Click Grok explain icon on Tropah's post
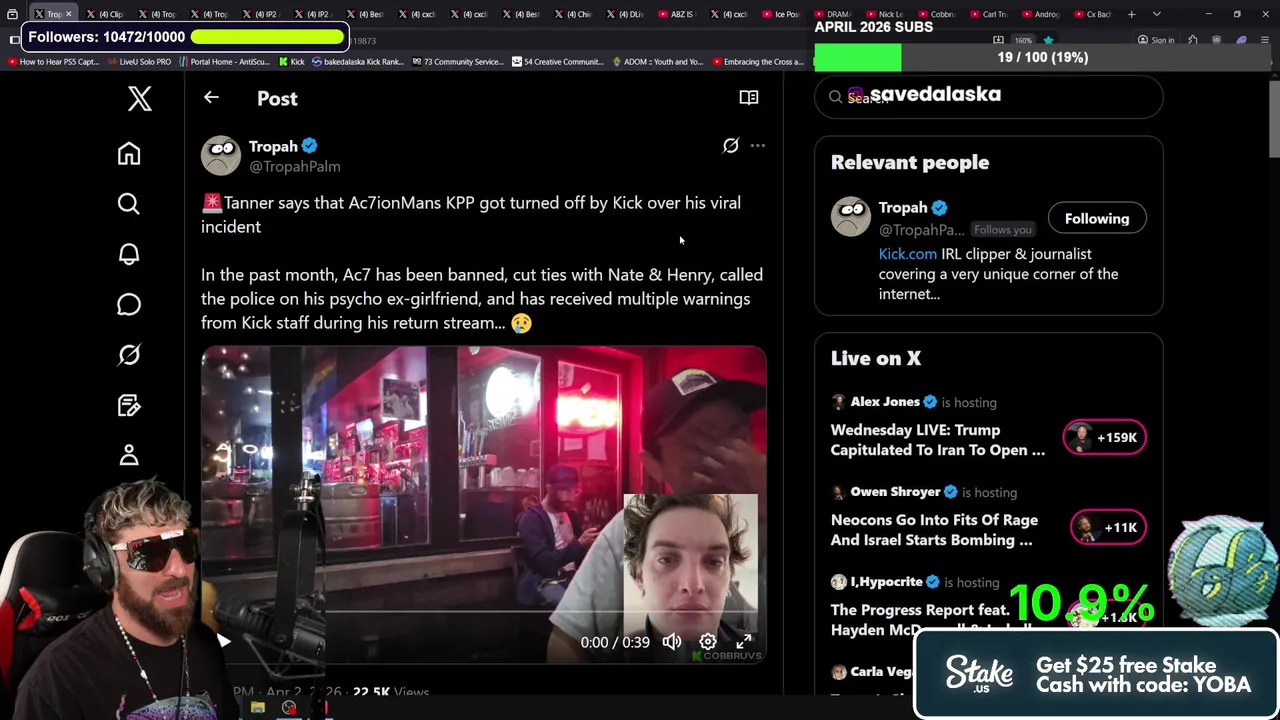1280x720 pixels. pos(731,146)
